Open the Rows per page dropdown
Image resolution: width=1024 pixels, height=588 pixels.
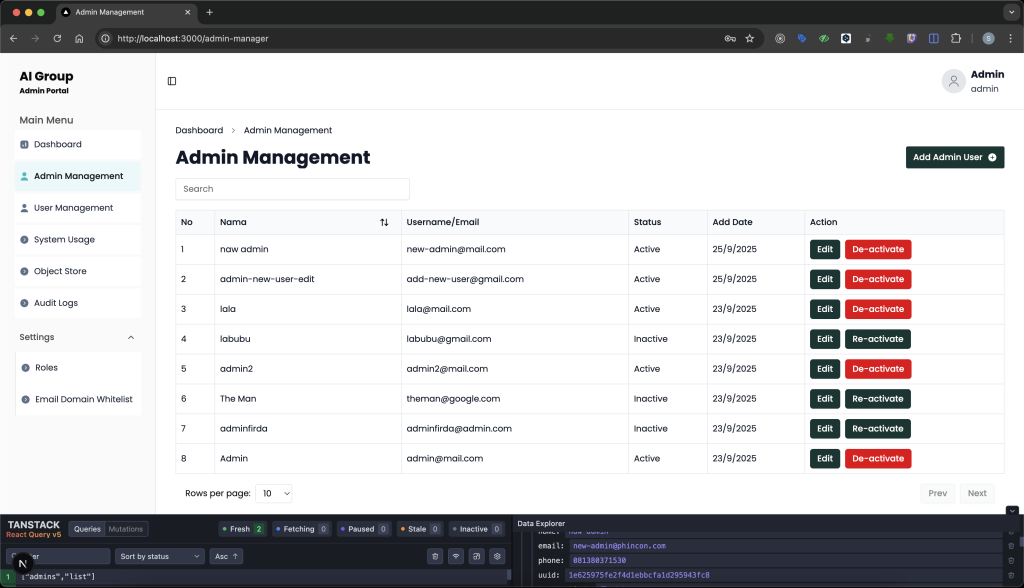(x=274, y=493)
